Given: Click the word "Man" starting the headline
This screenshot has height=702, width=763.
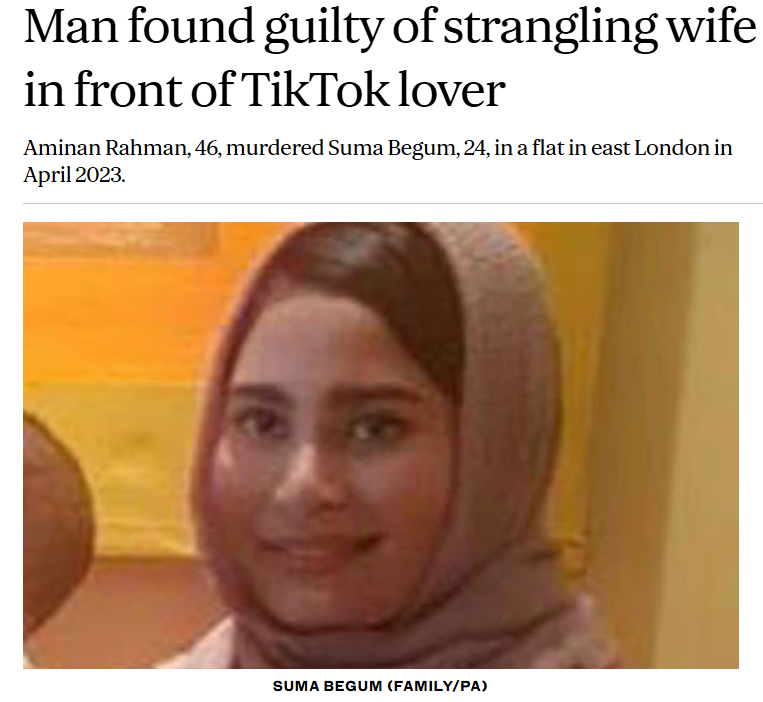Looking at the screenshot, I should [71, 27].
